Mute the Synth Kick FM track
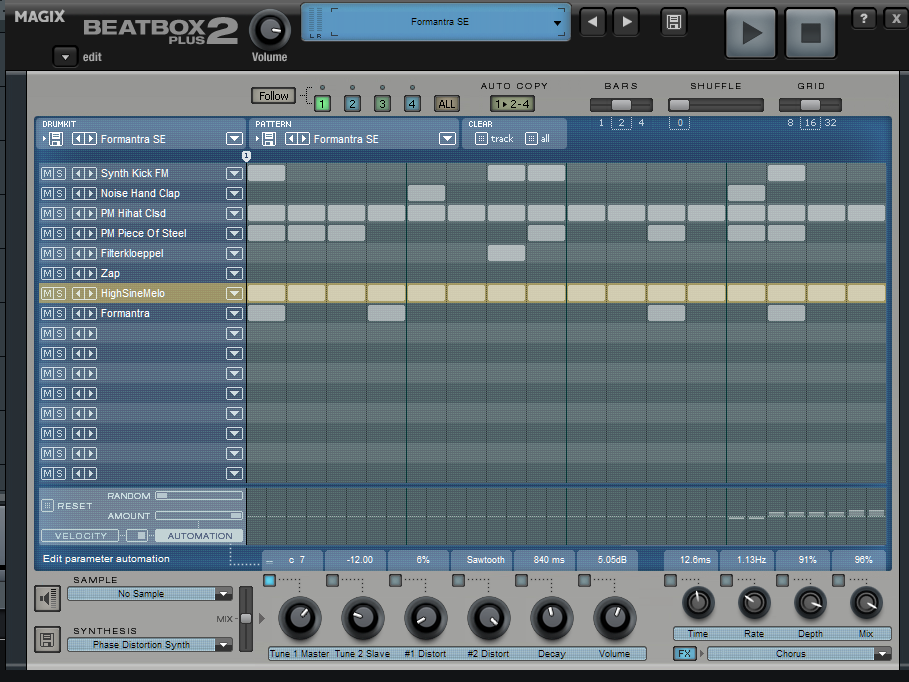909x682 pixels. click(48, 173)
